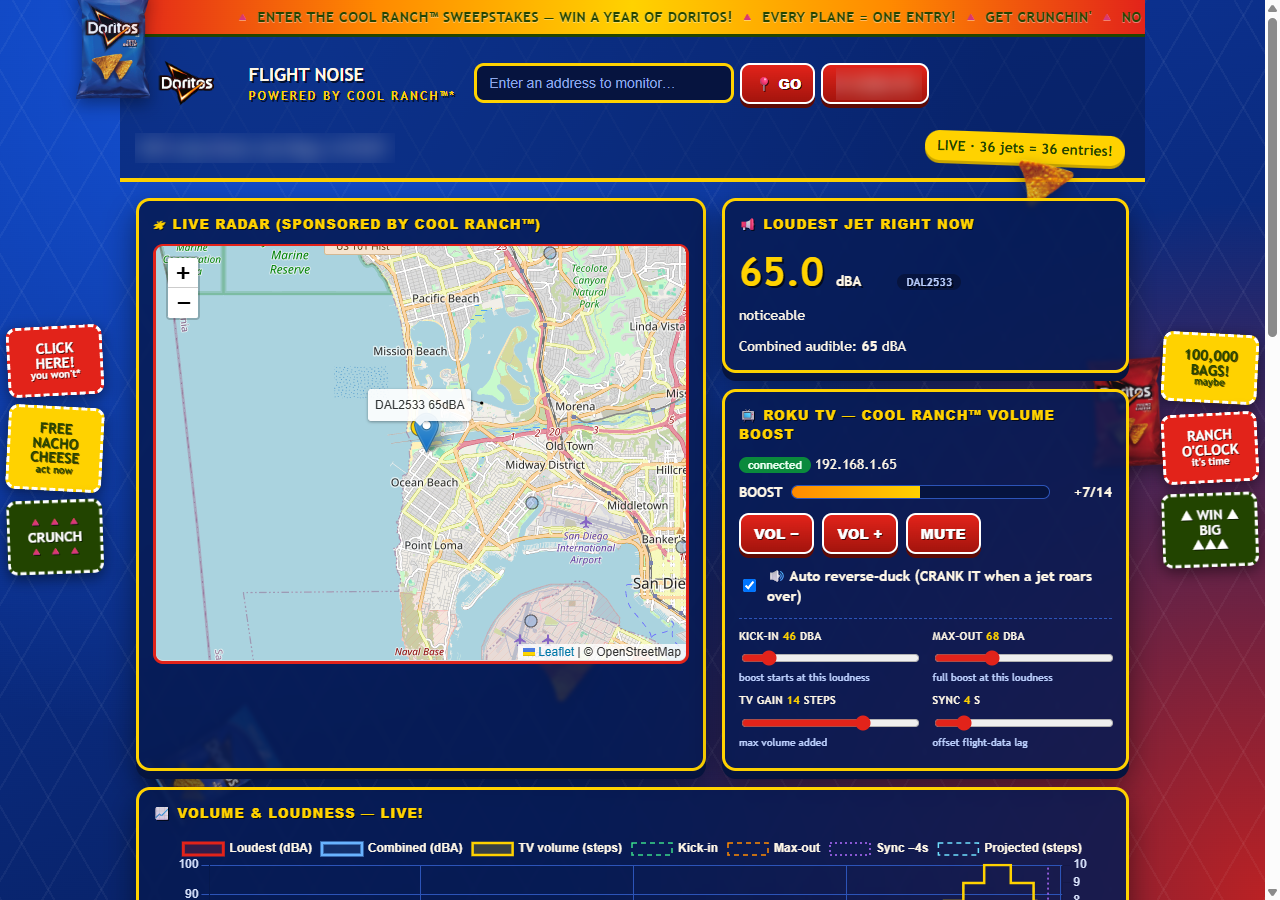This screenshot has width=1280, height=900.
Task: Click the FREE NACHO CHEESE sticker
Action: click(x=55, y=449)
